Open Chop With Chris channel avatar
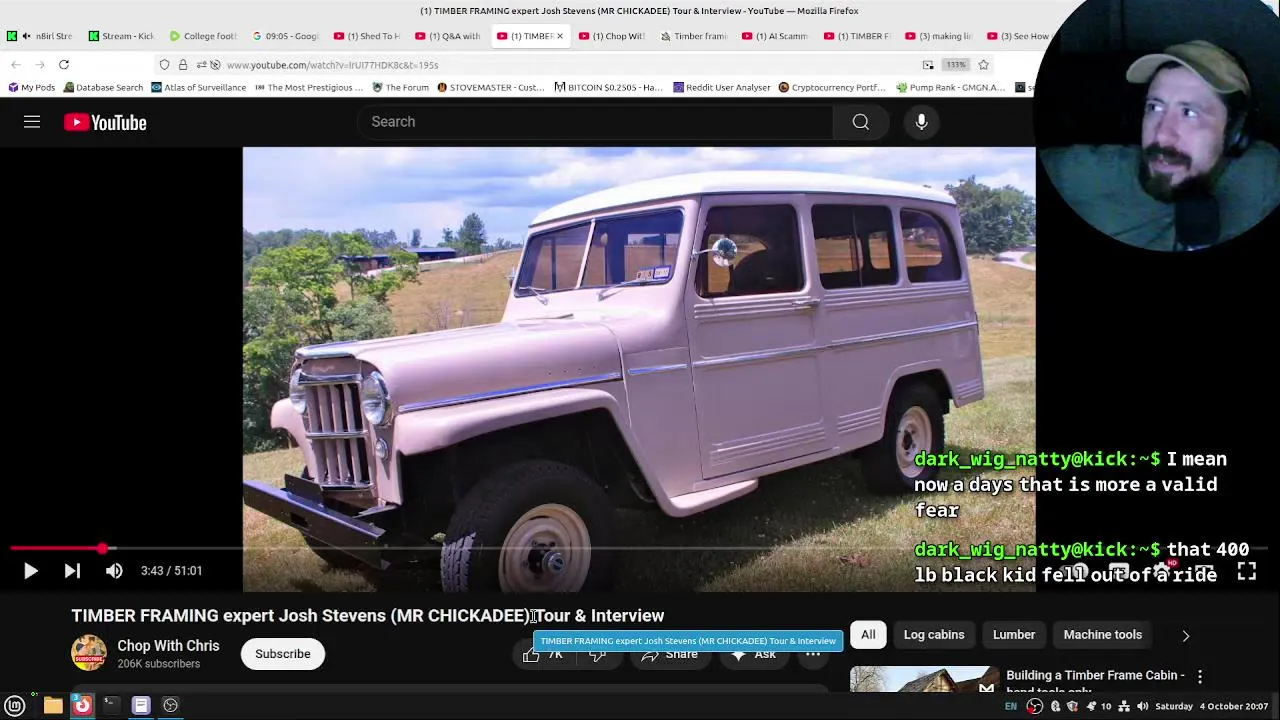The width and height of the screenshot is (1280, 720). click(89, 653)
